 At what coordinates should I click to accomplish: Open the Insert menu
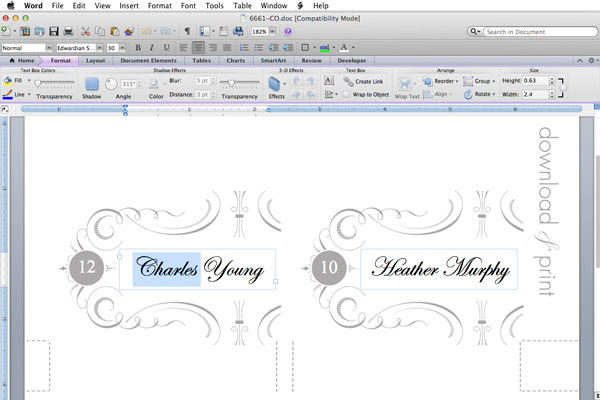point(129,6)
